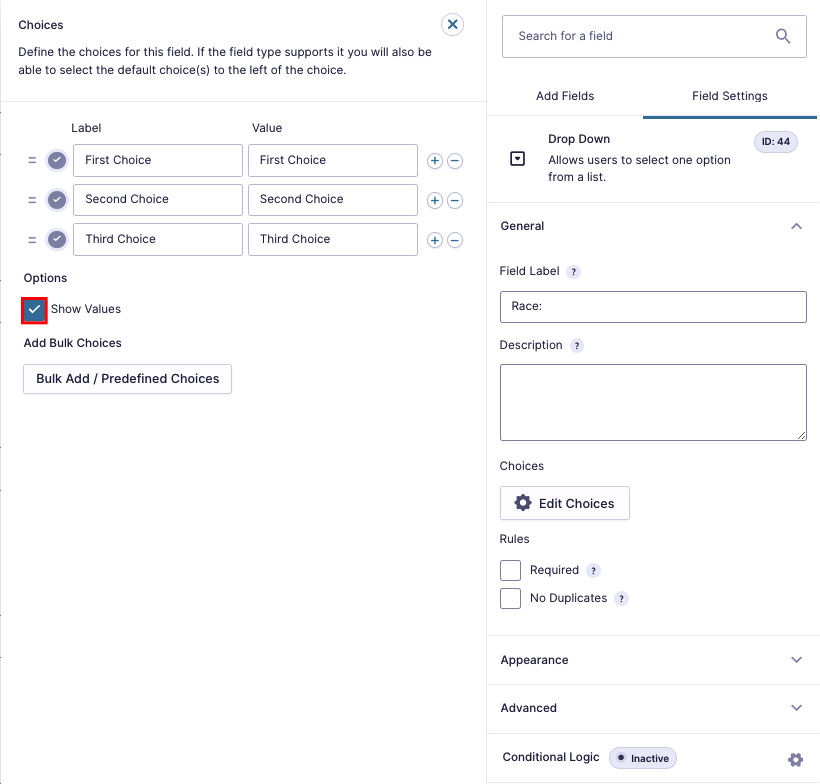The width and height of the screenshot is (820, 784).
Task: Remove the Second Choice row
Action: click(x=455, y=200)
